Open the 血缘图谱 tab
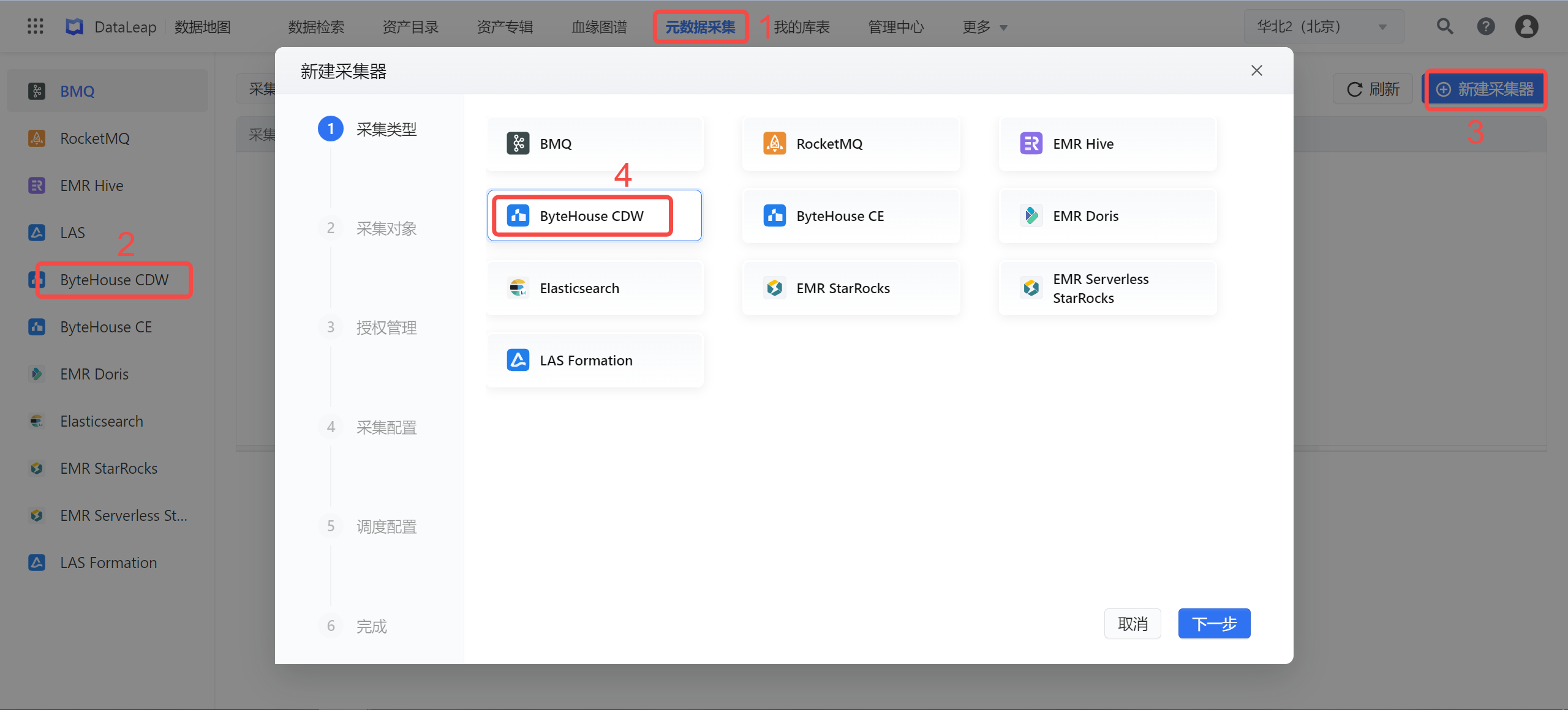This screenshot has width=1568, height=710. [599, 27]
